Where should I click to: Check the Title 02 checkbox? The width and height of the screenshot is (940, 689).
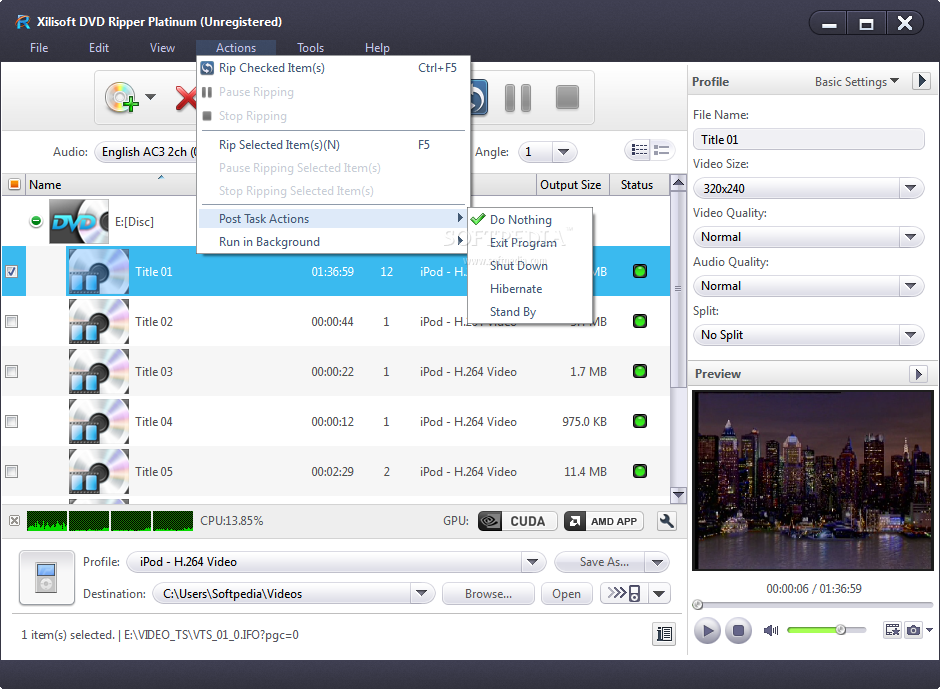11,321
